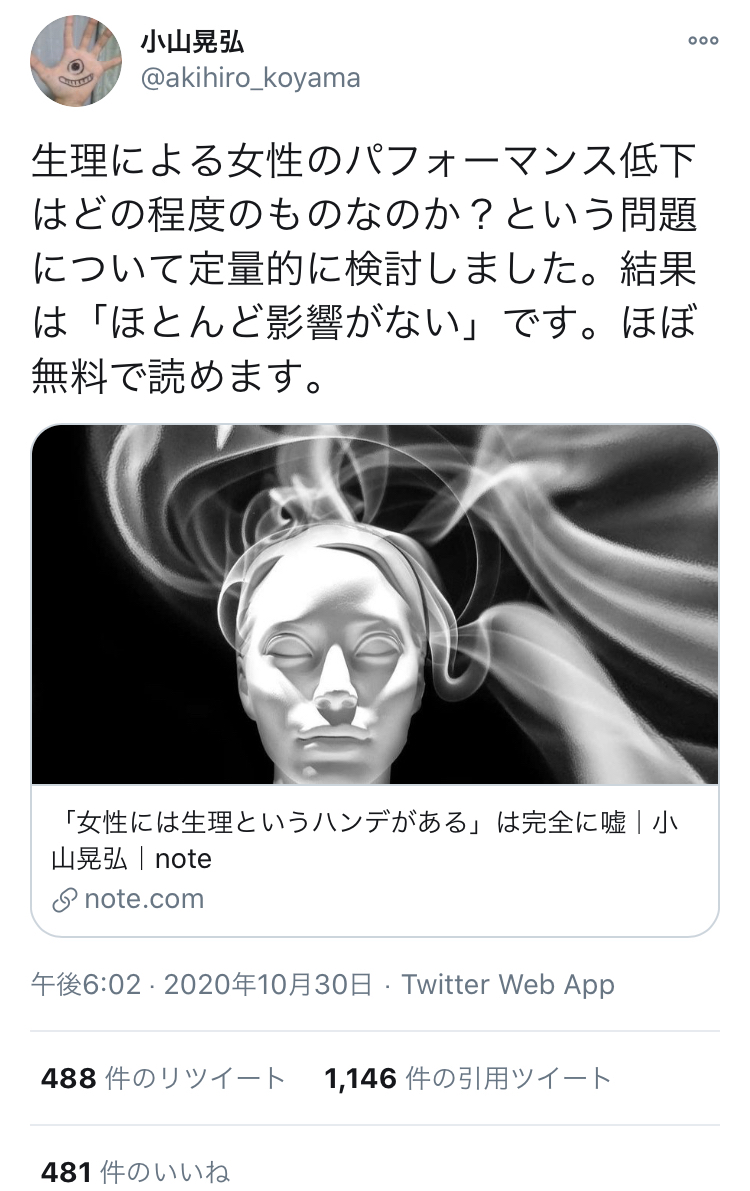The width and height of the screenshot is (750, 1191).
Task: Open the date 2020年10月30日
Action: [x=268, y=984]
